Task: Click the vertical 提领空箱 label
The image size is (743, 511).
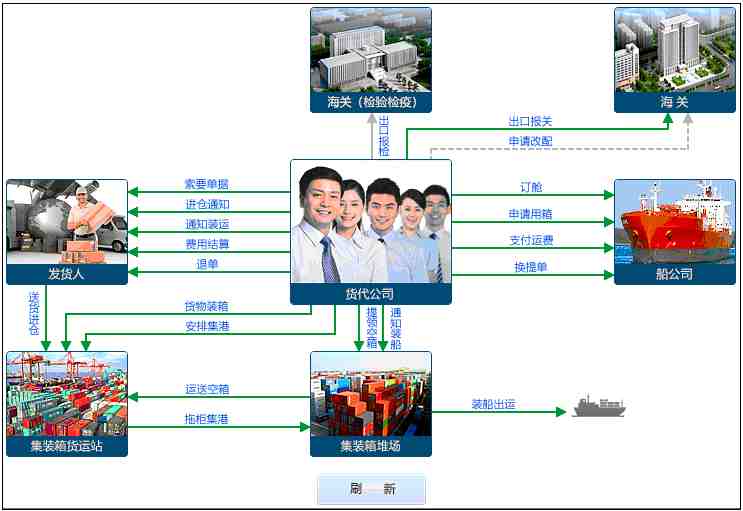Action: coord(372,328)
